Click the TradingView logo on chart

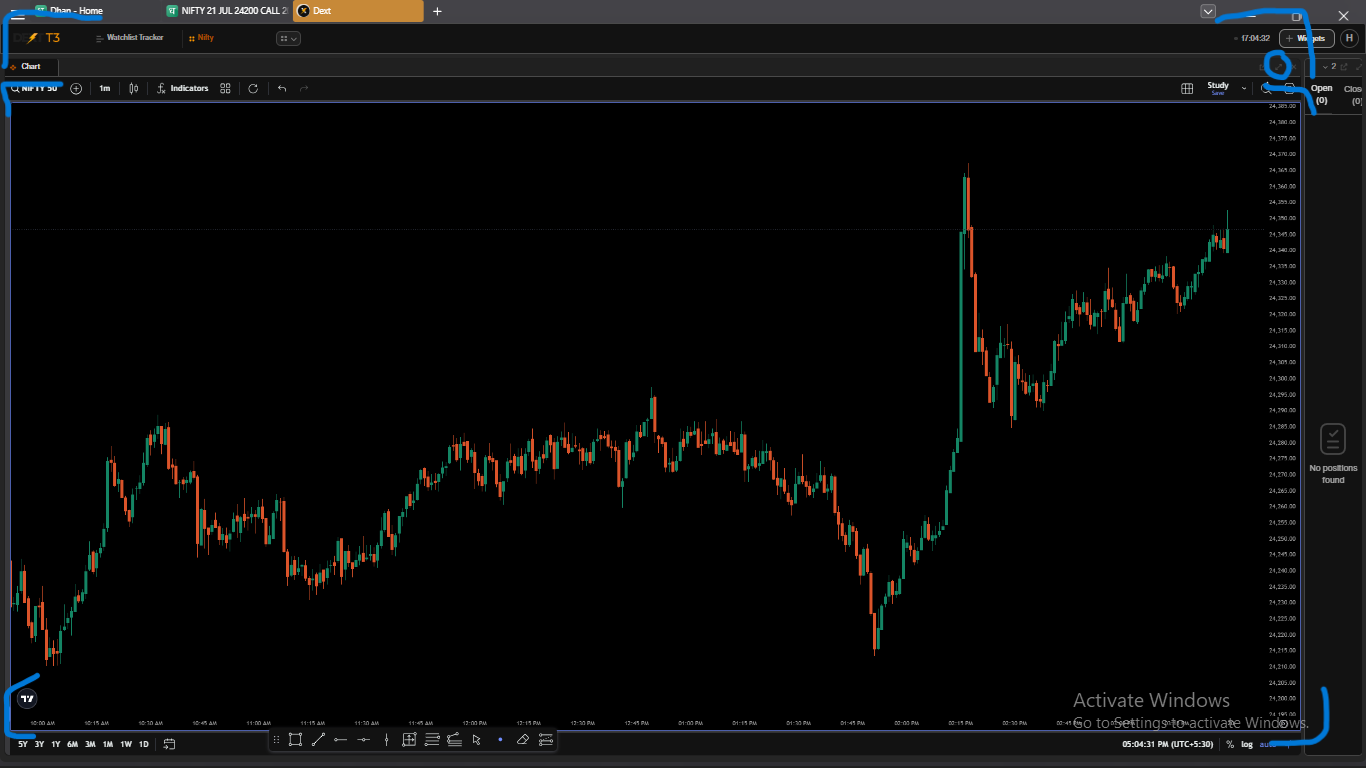(x=28, y=699)
